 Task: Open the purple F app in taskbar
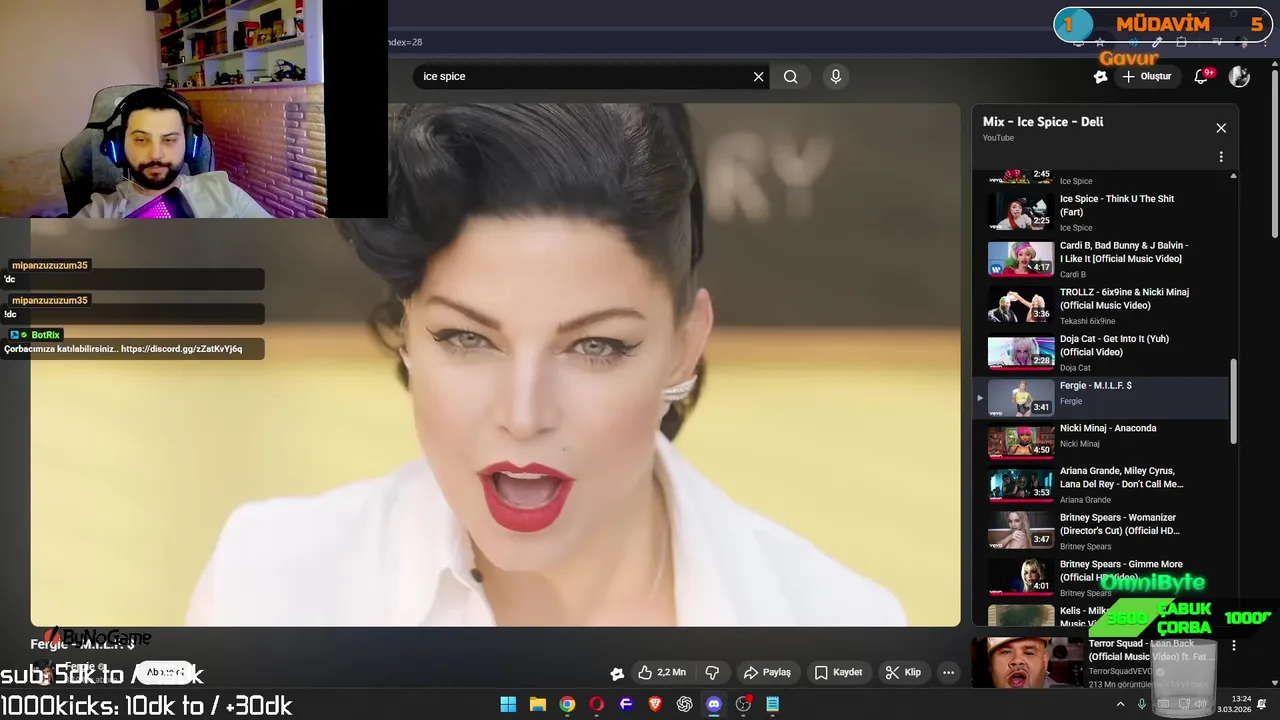pos(626,704)
